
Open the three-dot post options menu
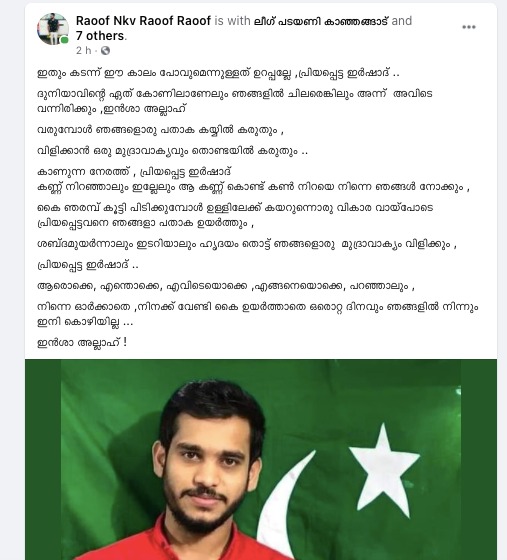(x=468, y=27)
